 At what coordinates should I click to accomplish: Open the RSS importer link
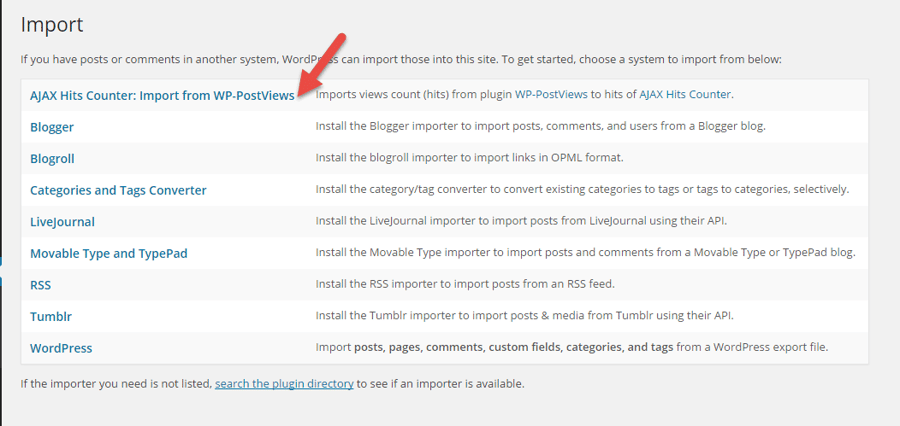pyautogui.click(x=41, y=285)
